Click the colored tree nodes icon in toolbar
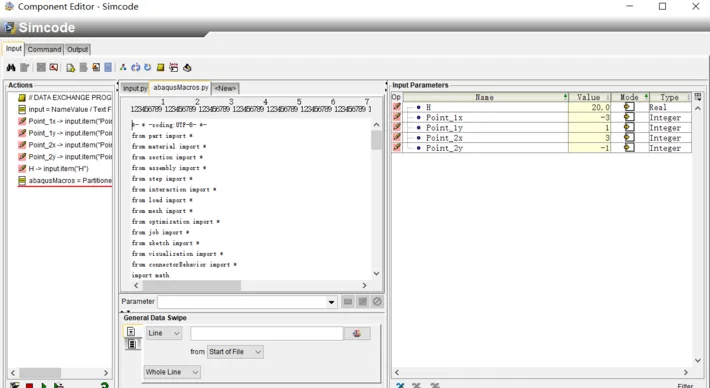Viewport: 710px width, 388px height. pos(123,67)
